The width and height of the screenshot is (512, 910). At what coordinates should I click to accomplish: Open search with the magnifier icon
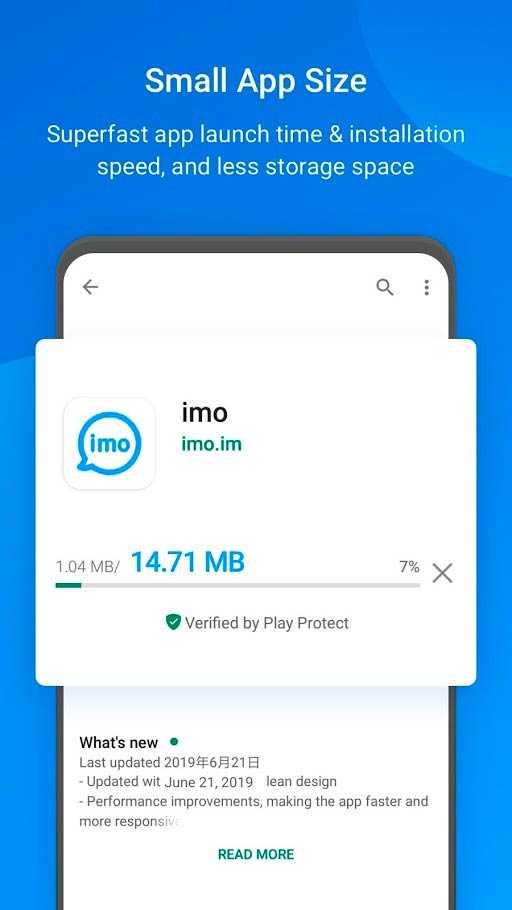385,287
